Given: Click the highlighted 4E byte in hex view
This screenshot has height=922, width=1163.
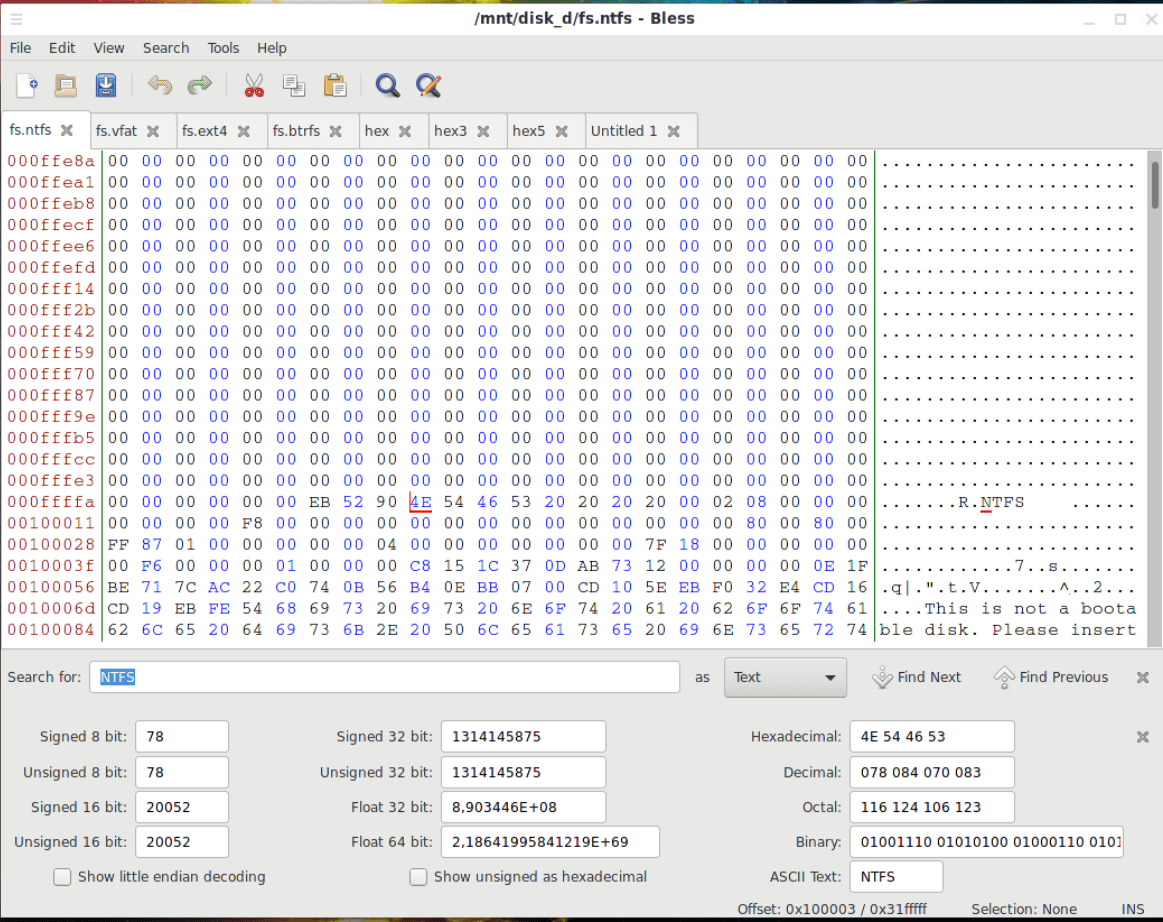Looking at the screenshot, I should pos(421,502).
